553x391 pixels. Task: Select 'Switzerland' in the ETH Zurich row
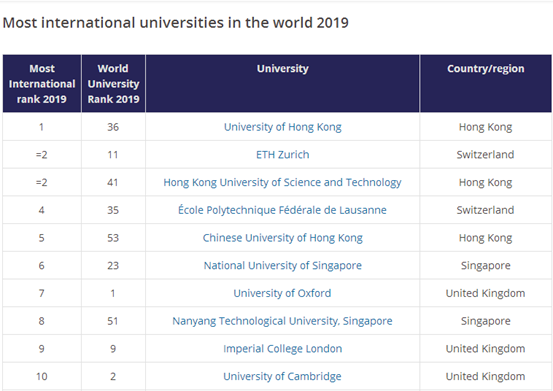(485, 154)
